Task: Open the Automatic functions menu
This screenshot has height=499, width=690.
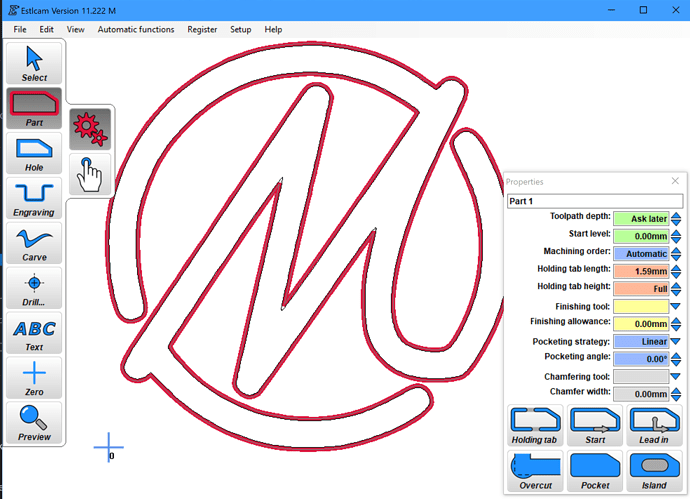Action: [135, 30]
